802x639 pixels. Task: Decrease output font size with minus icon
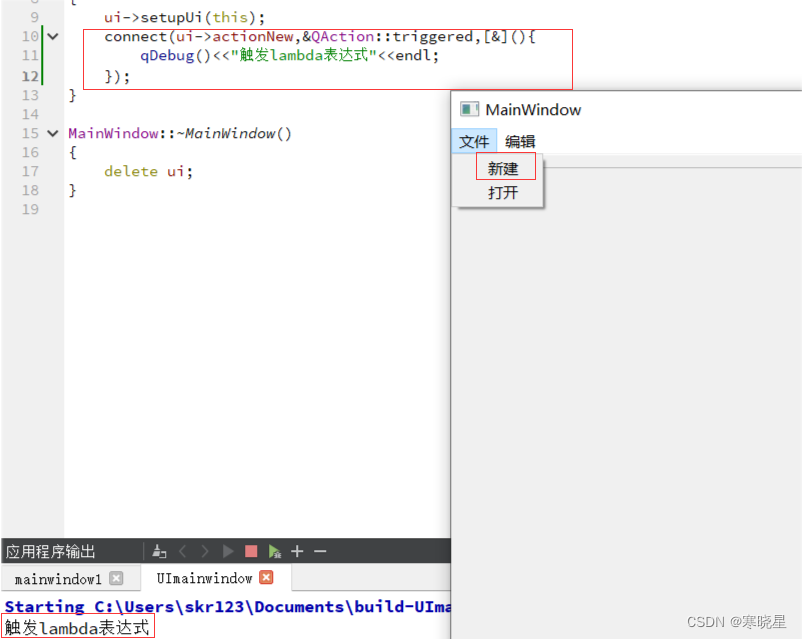point(320,551)
